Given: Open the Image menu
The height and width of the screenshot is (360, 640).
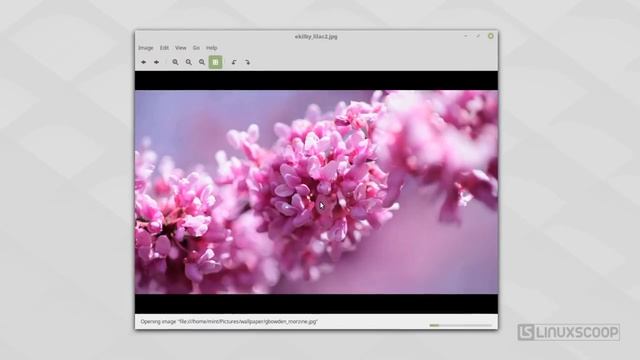Looking at the screenshot, I should point(146,48).
